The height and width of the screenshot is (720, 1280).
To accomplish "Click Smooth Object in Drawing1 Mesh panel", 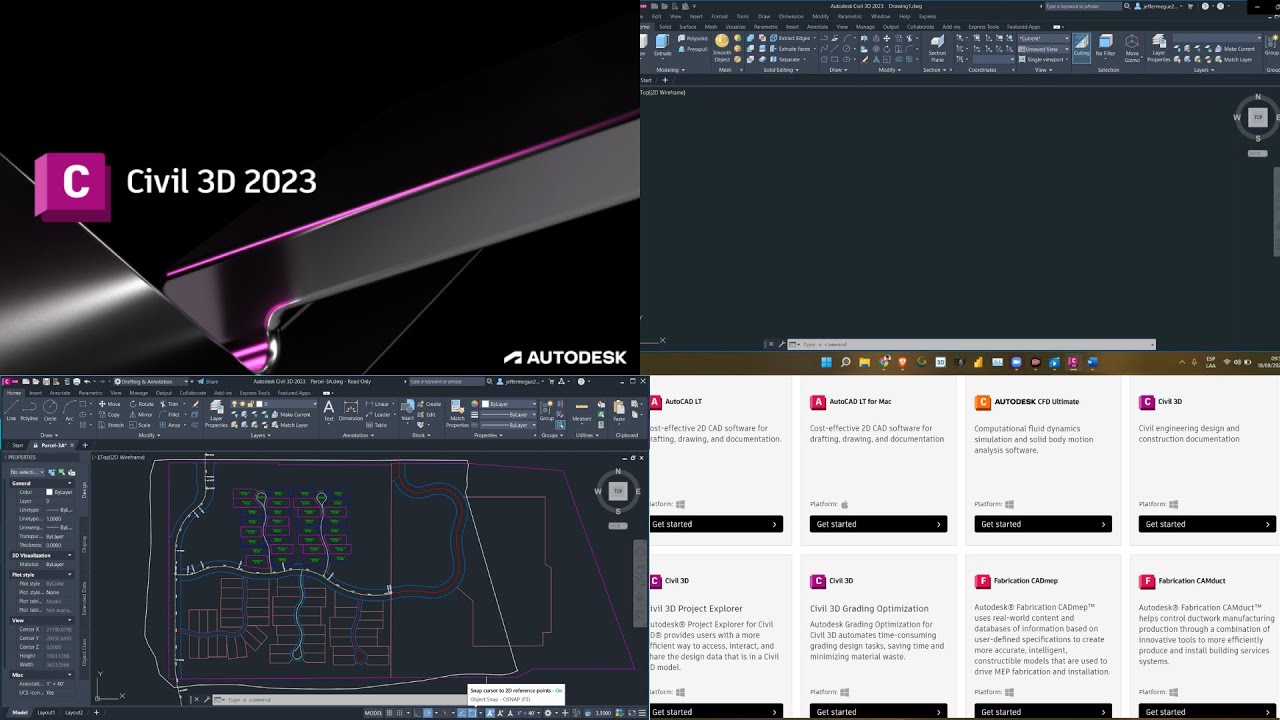I will click(722, 48).
